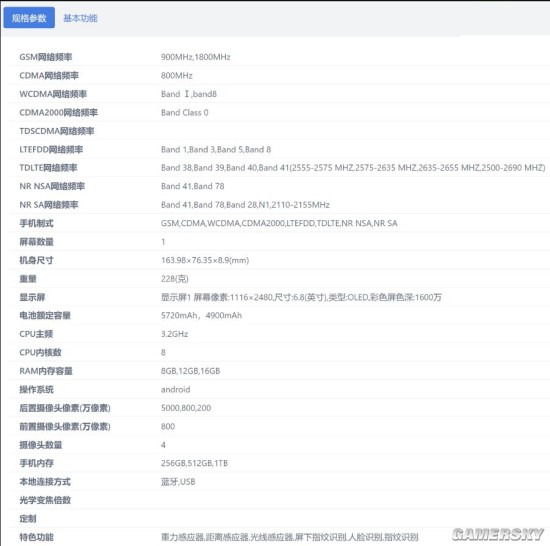Select the 规格参数 tab
Screen dimensions: 550x546
(x=29, y=18)
